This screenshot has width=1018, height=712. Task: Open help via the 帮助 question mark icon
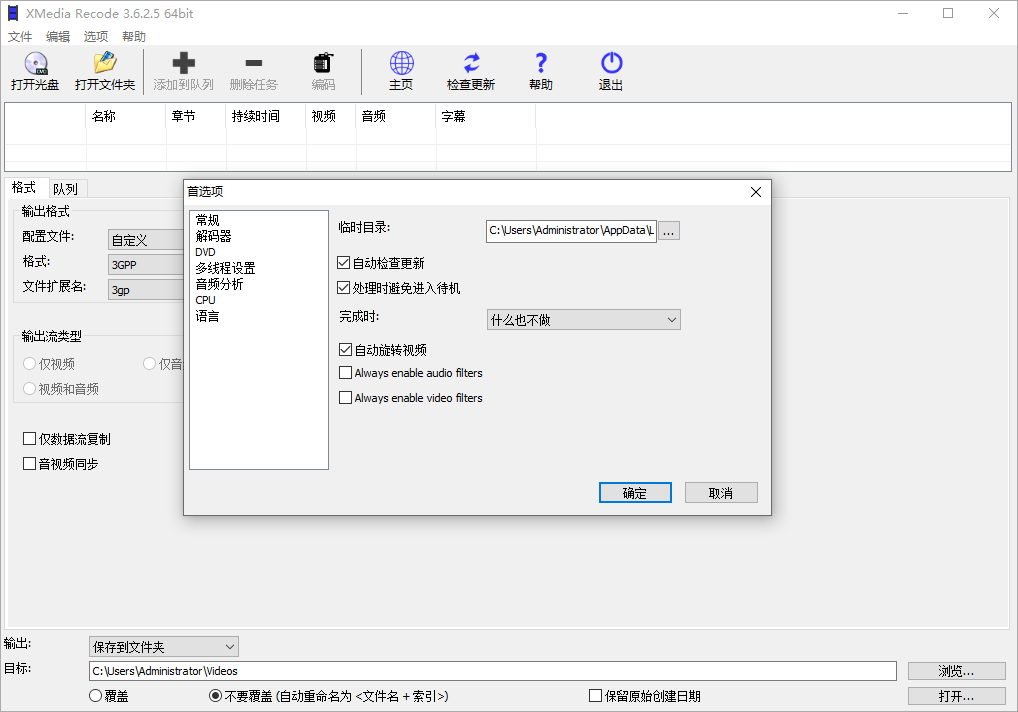pyautogui.click(x=540, y=70)
